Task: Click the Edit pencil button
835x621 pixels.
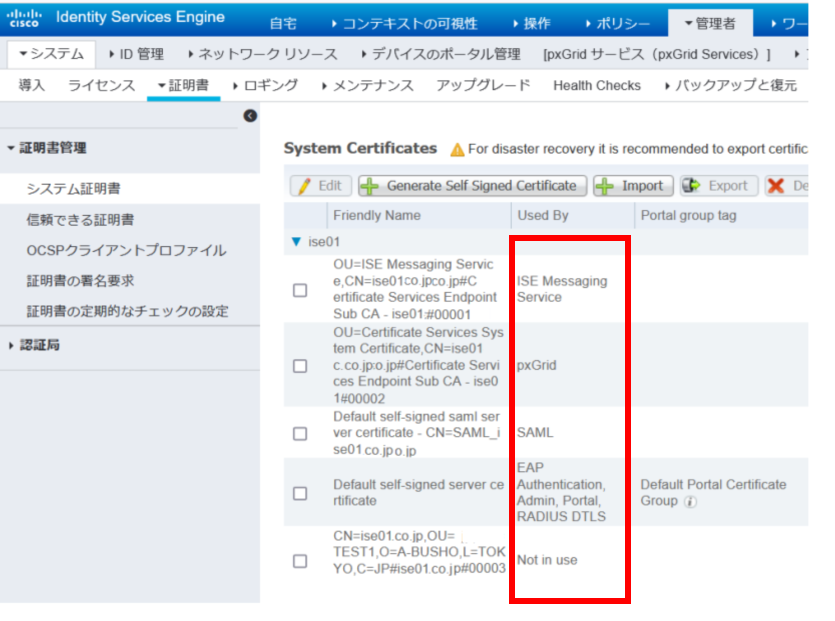Action: point(319,186)
